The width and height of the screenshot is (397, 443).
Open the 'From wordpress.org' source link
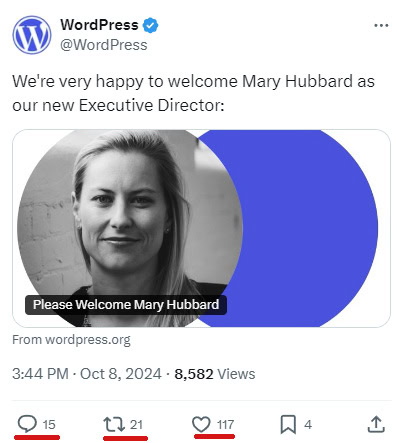(x=71, y=340)
